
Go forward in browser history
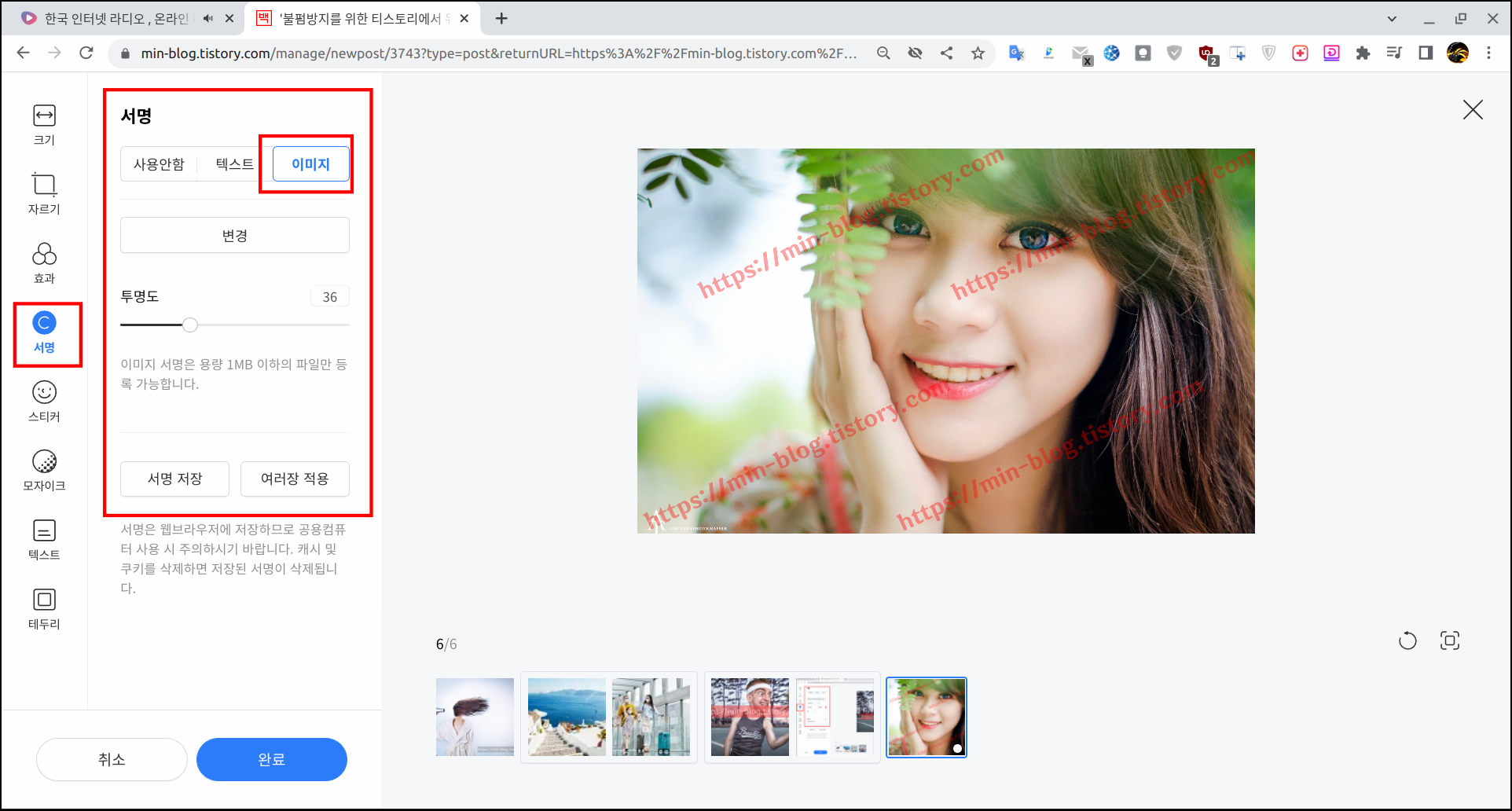click(54, 53)
